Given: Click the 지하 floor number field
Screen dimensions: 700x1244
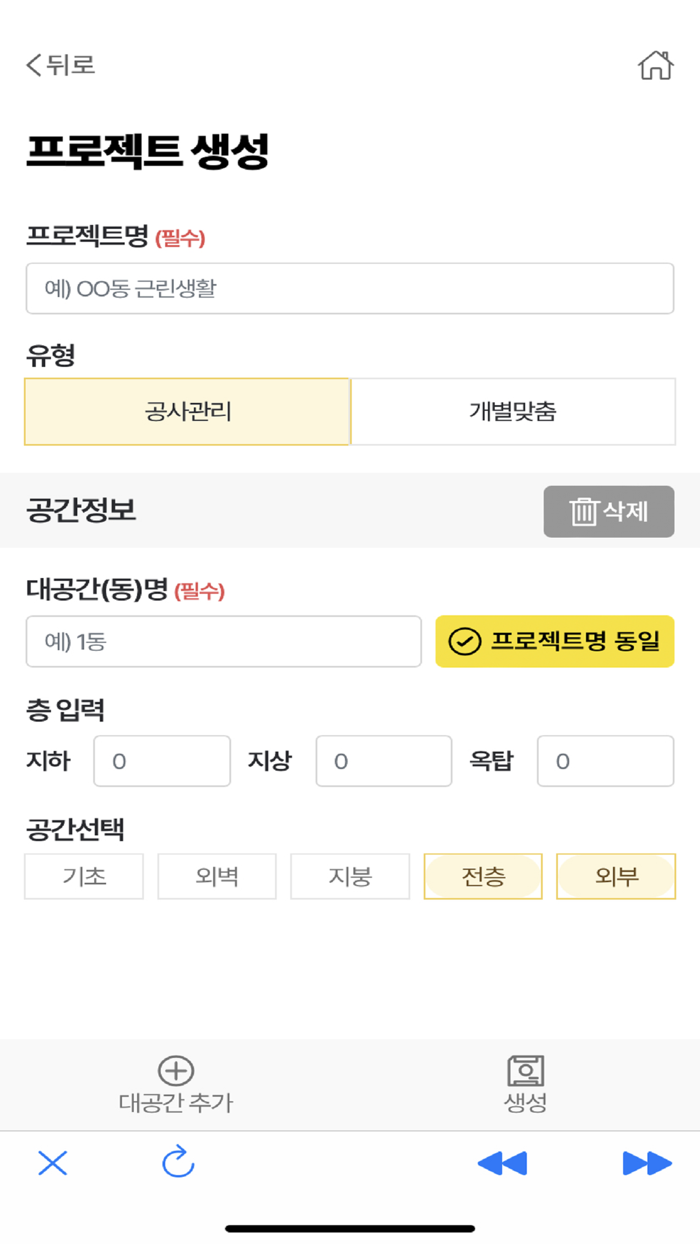Looking at the screenshot, I should coord(161,761).
